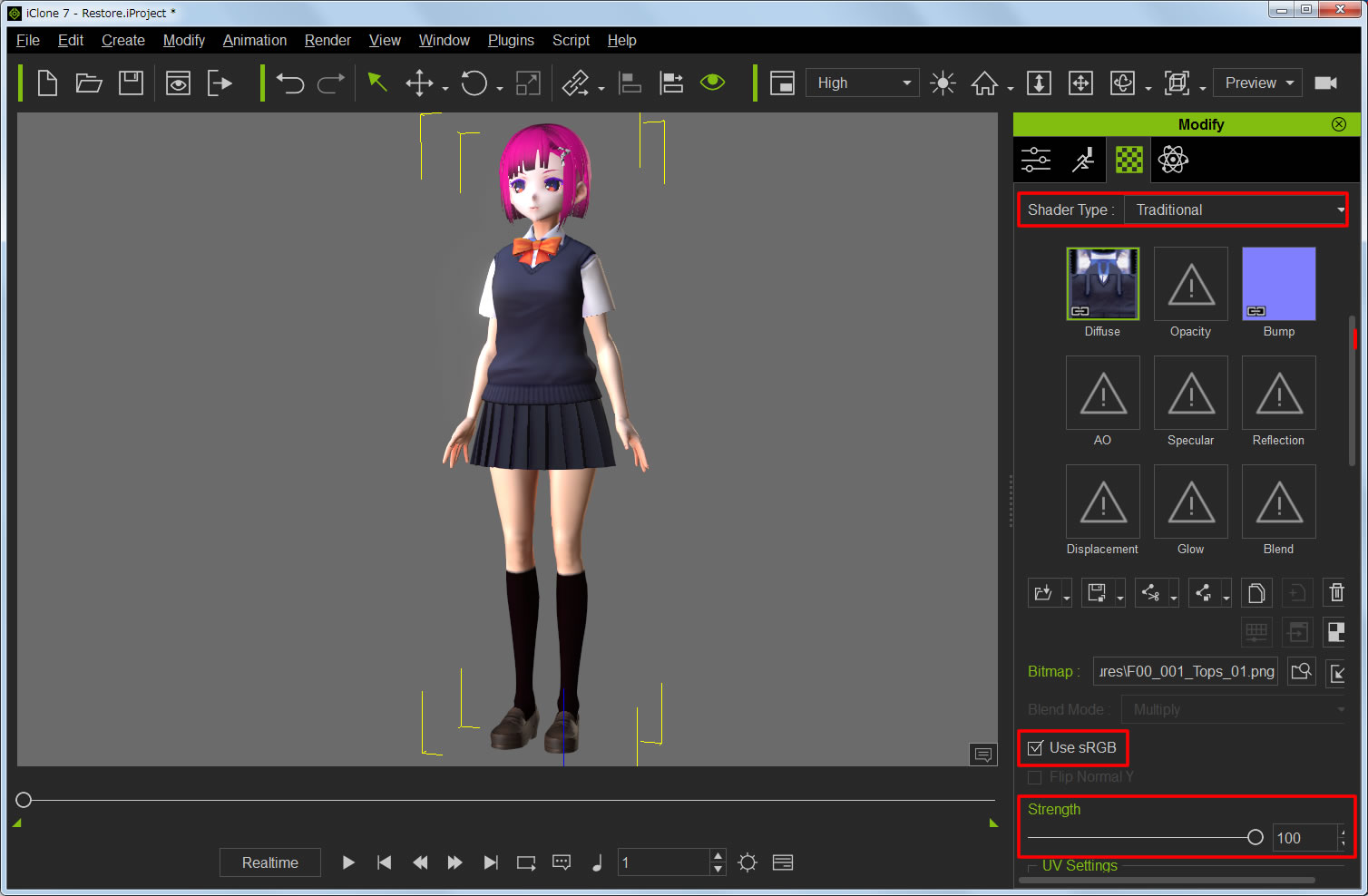Viewport: 1368px width, 896px height.
Task: Switch to the Material checkerboard tab
Action: coord(1129,160)
